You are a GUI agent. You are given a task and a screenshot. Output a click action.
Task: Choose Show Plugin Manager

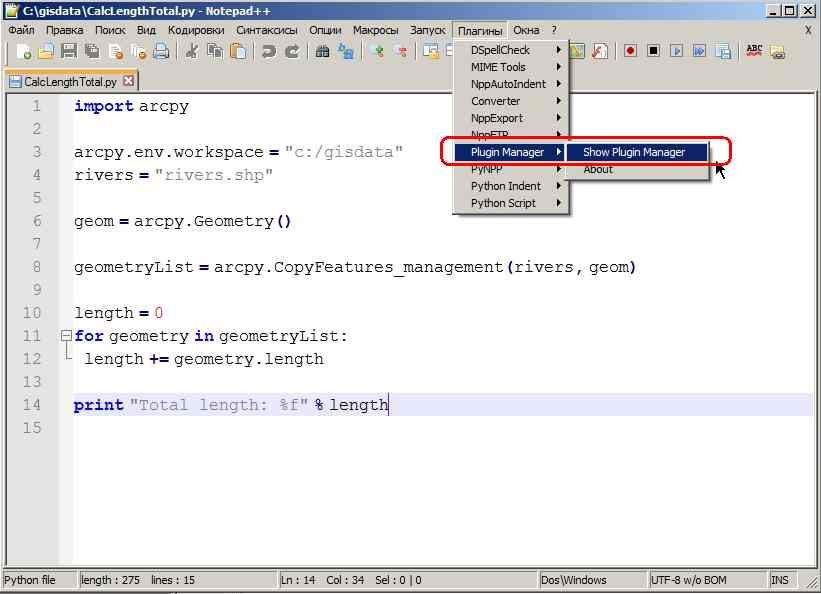[637, 152]
